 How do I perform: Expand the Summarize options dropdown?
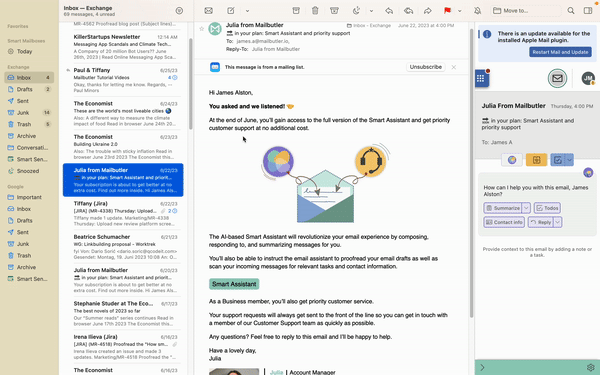click(527, 208)
